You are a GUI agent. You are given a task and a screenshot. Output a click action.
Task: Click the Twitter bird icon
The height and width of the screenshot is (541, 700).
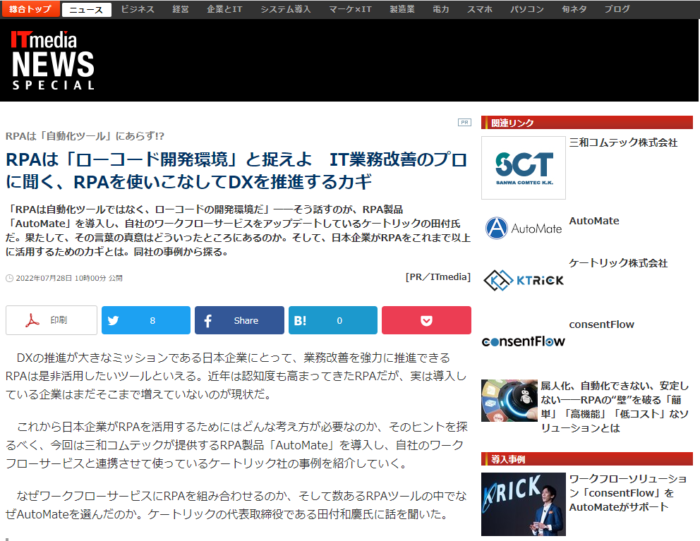[x=113, y=320]
